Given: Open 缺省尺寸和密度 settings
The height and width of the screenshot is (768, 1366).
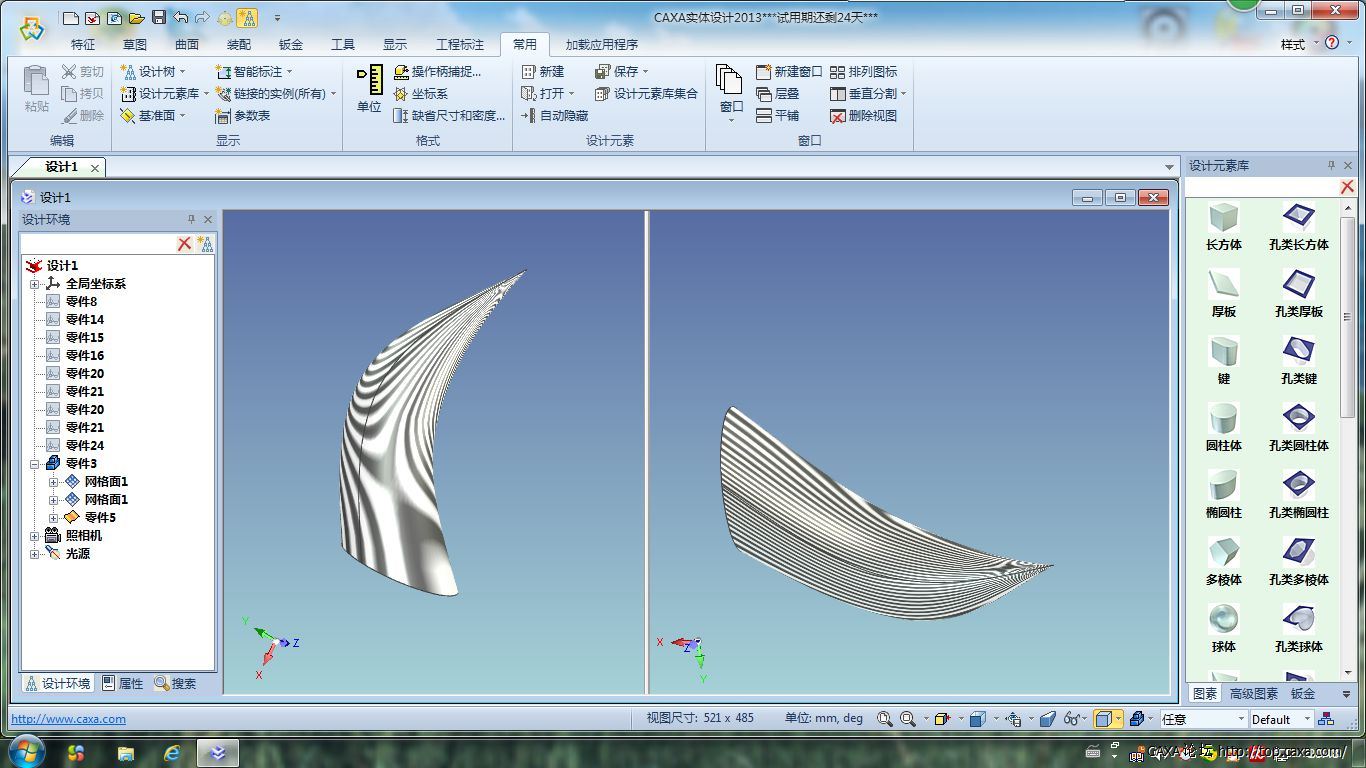Looking at the screenshot, I should [450, 116].
